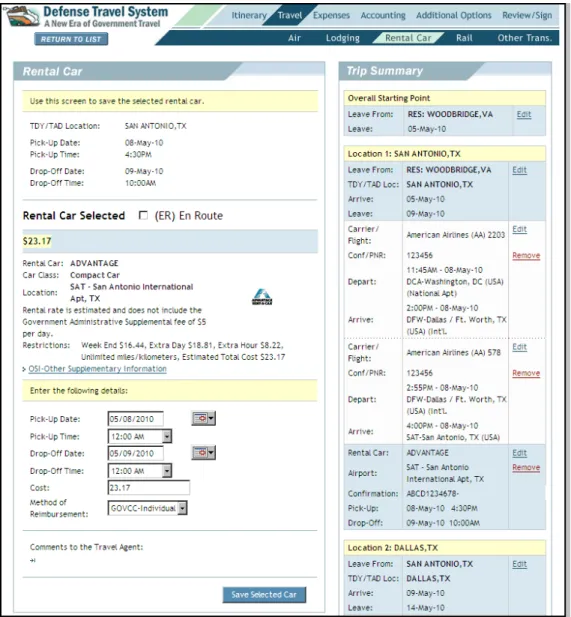Image resolution: width=571 pixels, height=617 pixels.
Task: Click the $23.17 highlighted price
Action: 37,241
